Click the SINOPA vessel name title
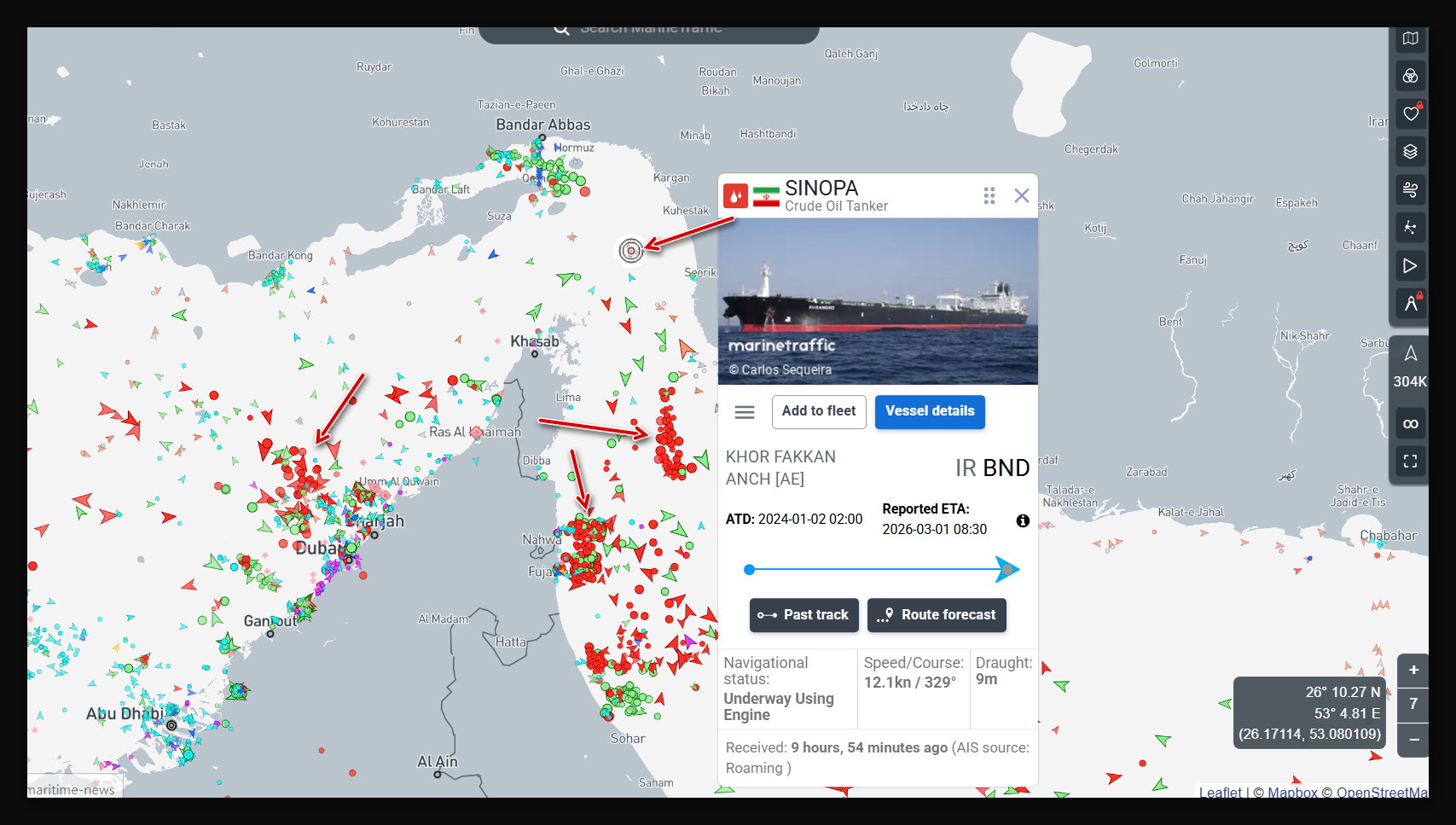The height and width of the screenshot is (825, 1456). [821, 188]
